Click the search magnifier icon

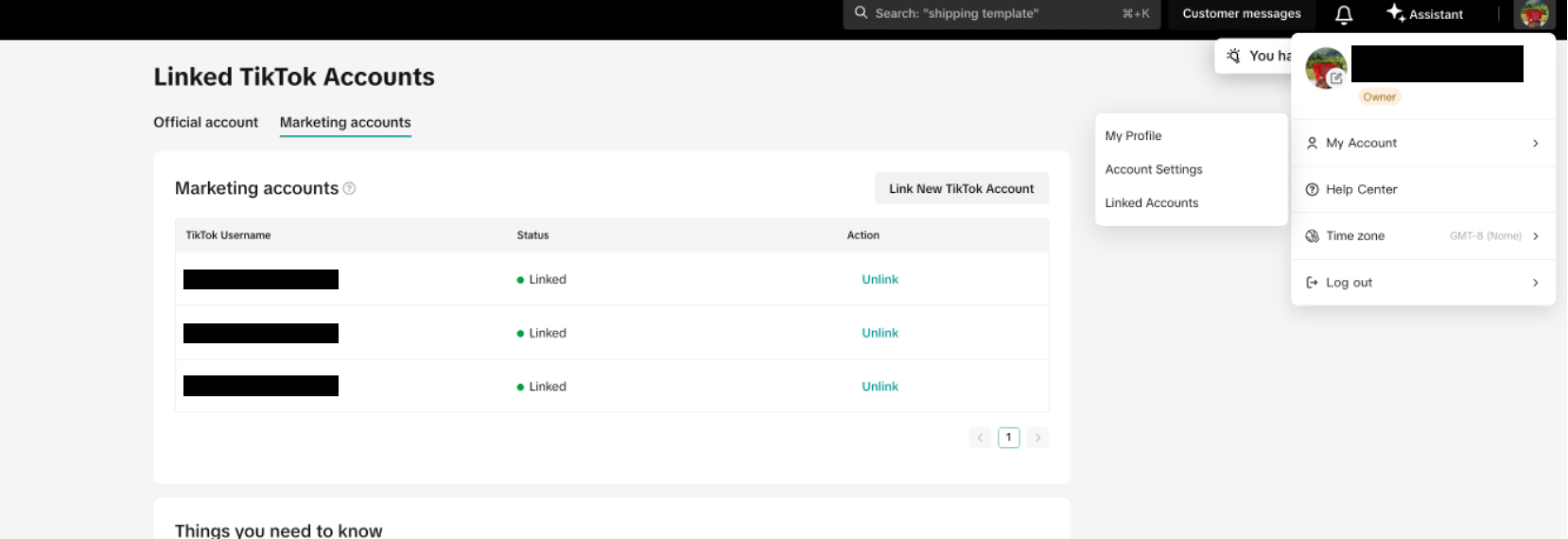[861, 13]
